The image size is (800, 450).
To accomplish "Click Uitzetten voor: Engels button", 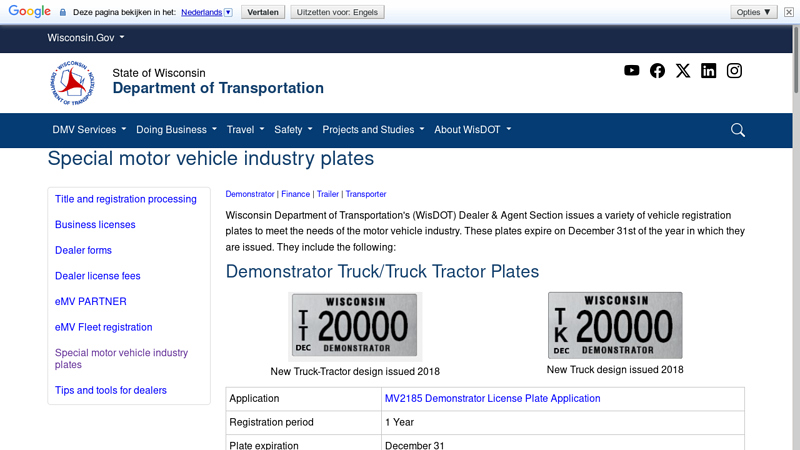I will 337,12.
